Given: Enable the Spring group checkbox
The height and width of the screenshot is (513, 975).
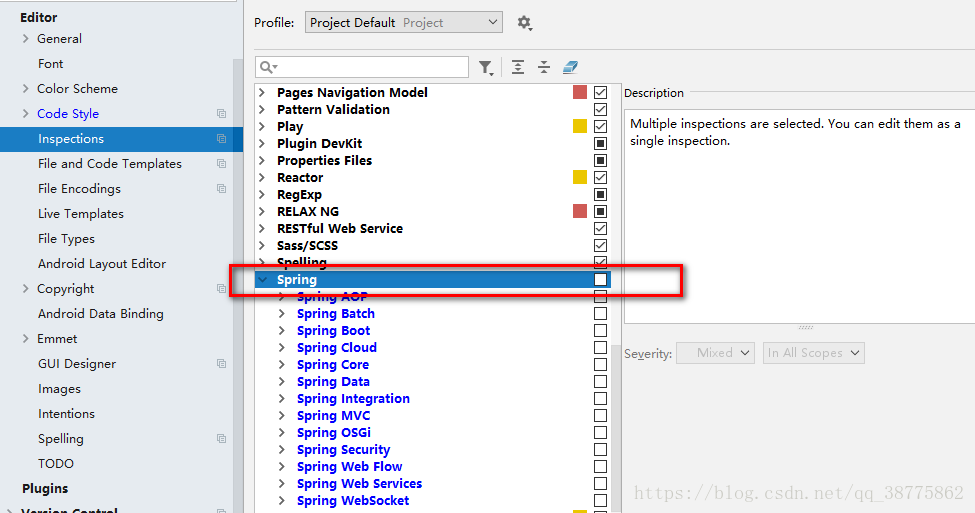Looking at the screenshot, I should coord(600,280).
